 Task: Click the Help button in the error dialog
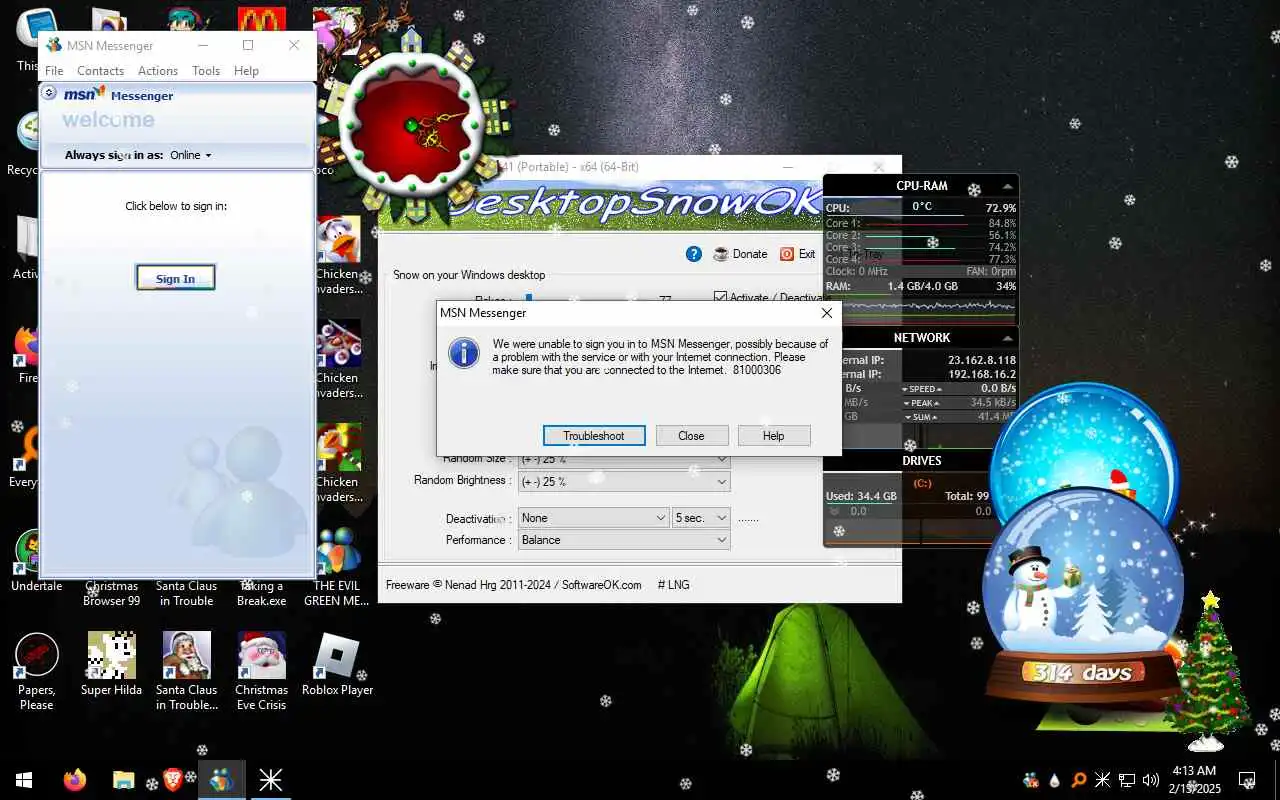click(x=773, y=436)
